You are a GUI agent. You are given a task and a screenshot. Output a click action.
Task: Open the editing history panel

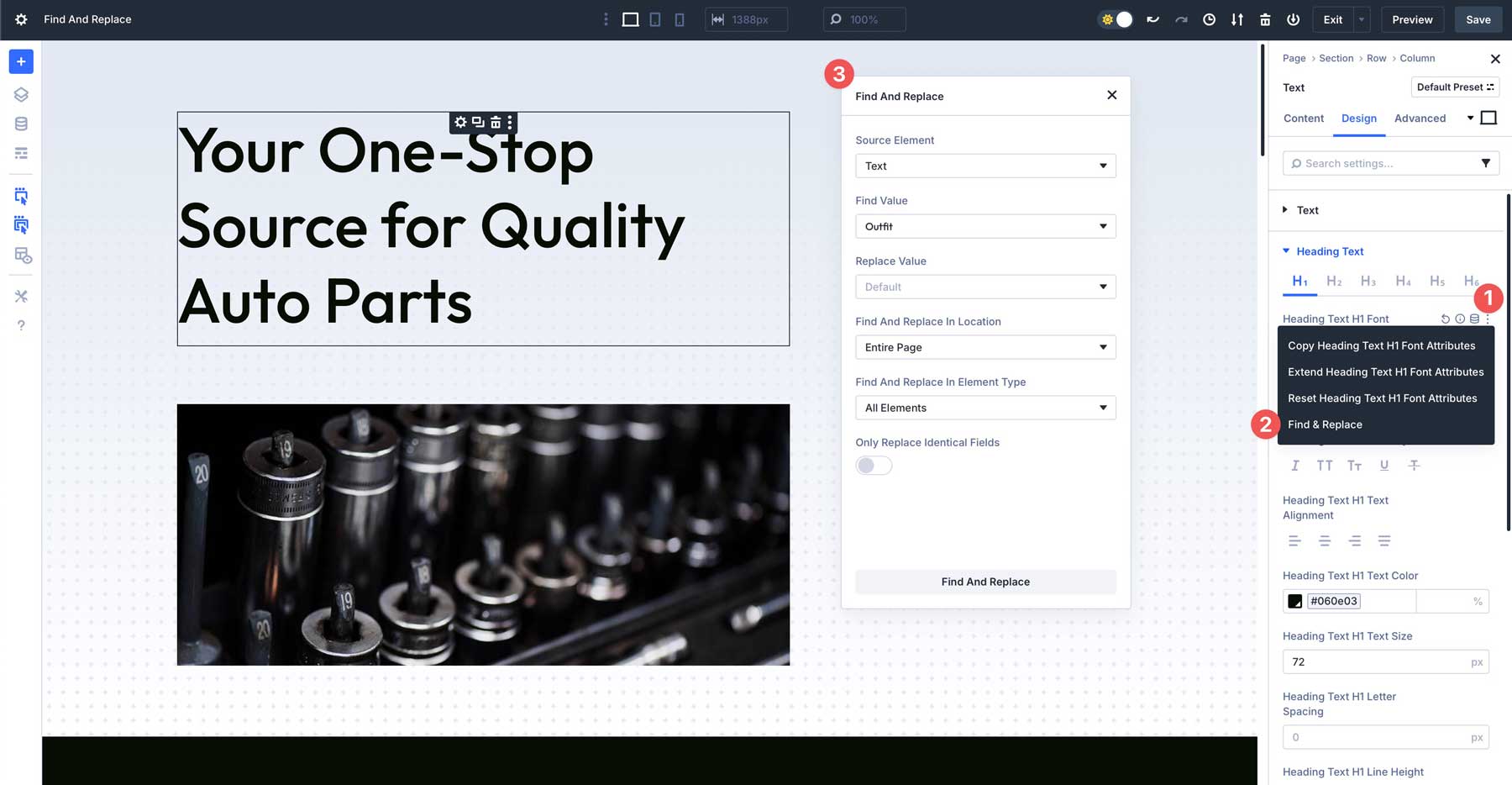[x=1209, y=19]
